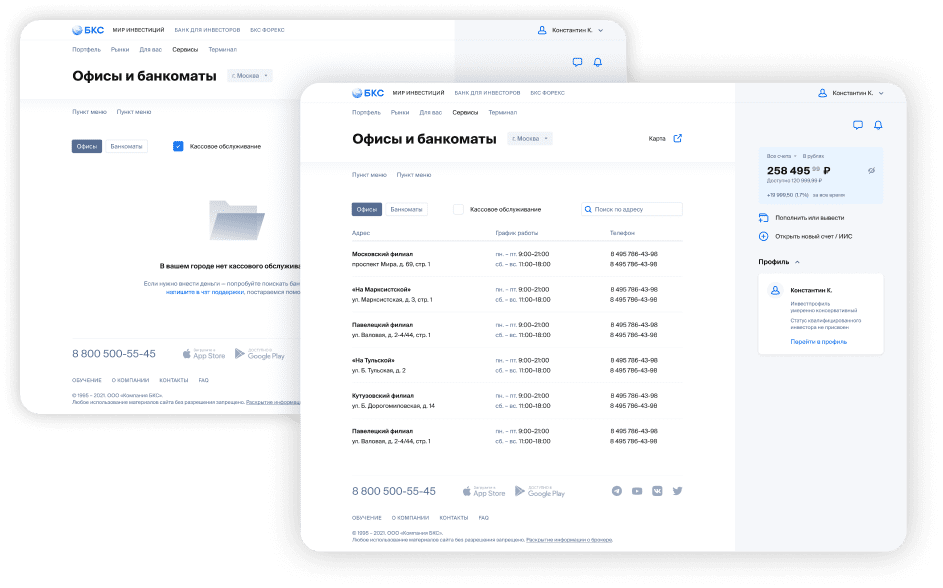Image resolution: width=943 pixels, height=588 pixels.
Task: Switch to Банкоматы toggle in front window
Action: click(406, 209)
